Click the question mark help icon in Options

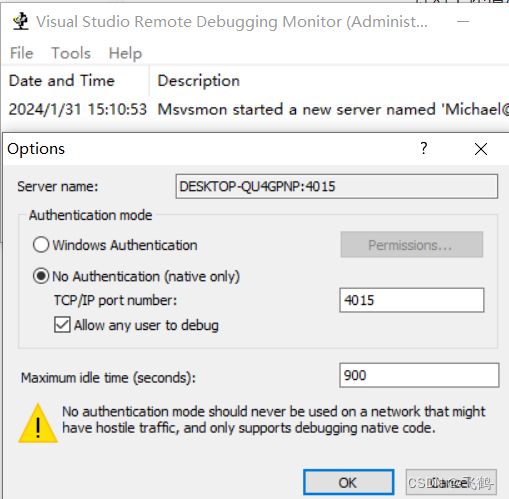(x=423, y=148)
